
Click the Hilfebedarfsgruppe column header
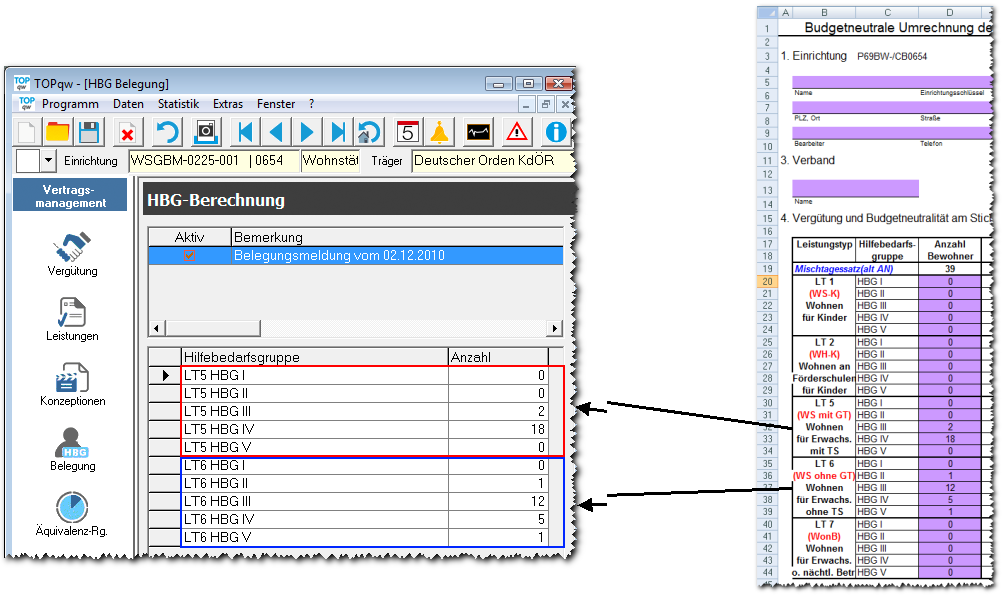pos(314,357)
